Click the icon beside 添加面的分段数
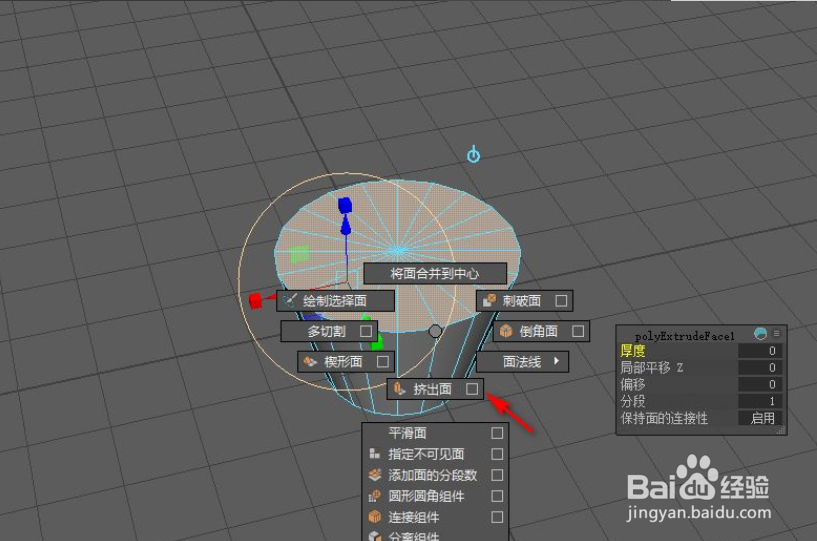The width and height of the screenshot is (817, 541). point(375,475)
